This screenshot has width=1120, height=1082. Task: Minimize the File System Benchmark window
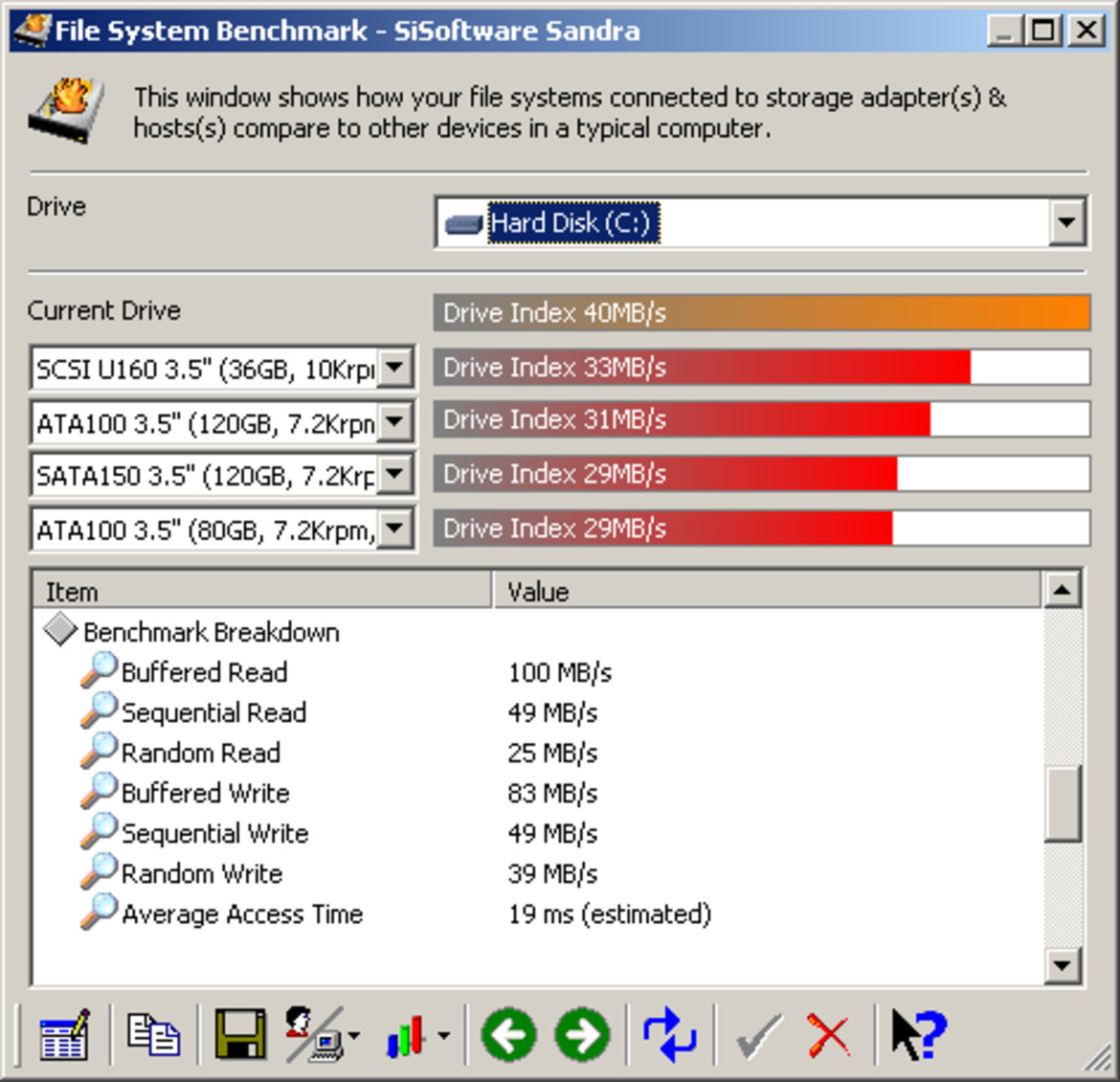click(1005, 30)
